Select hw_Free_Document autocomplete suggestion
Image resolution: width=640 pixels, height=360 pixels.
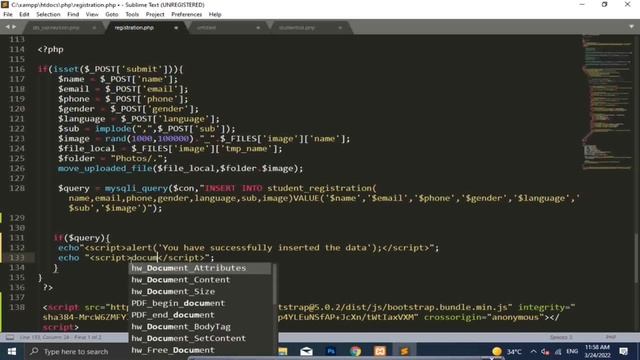200,350
